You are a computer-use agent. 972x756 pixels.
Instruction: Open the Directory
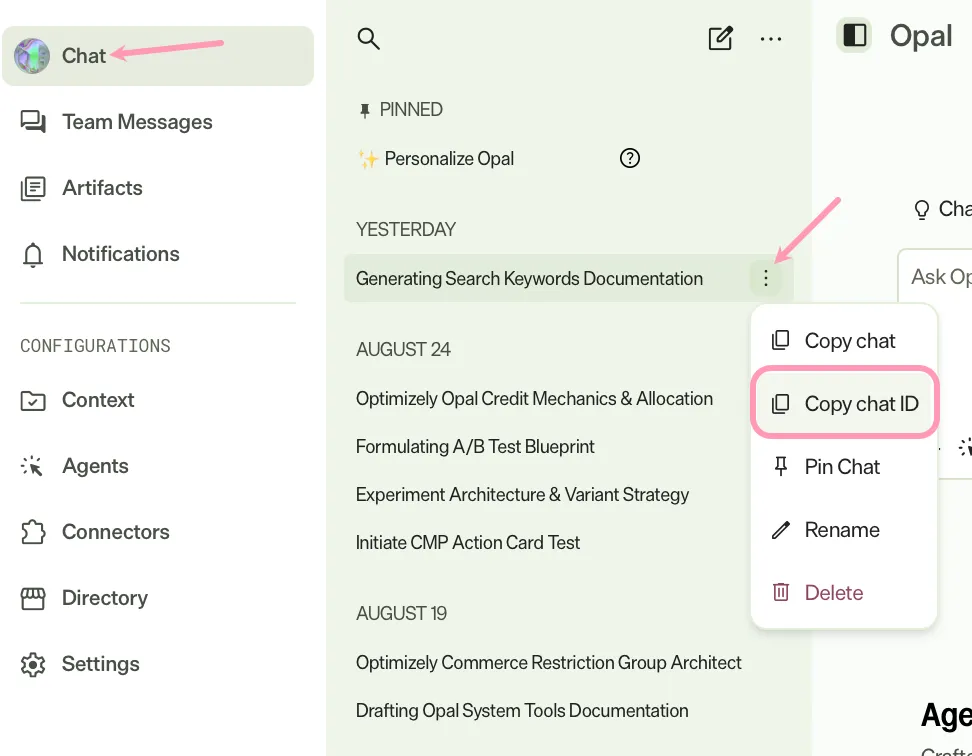pos(105,598)
